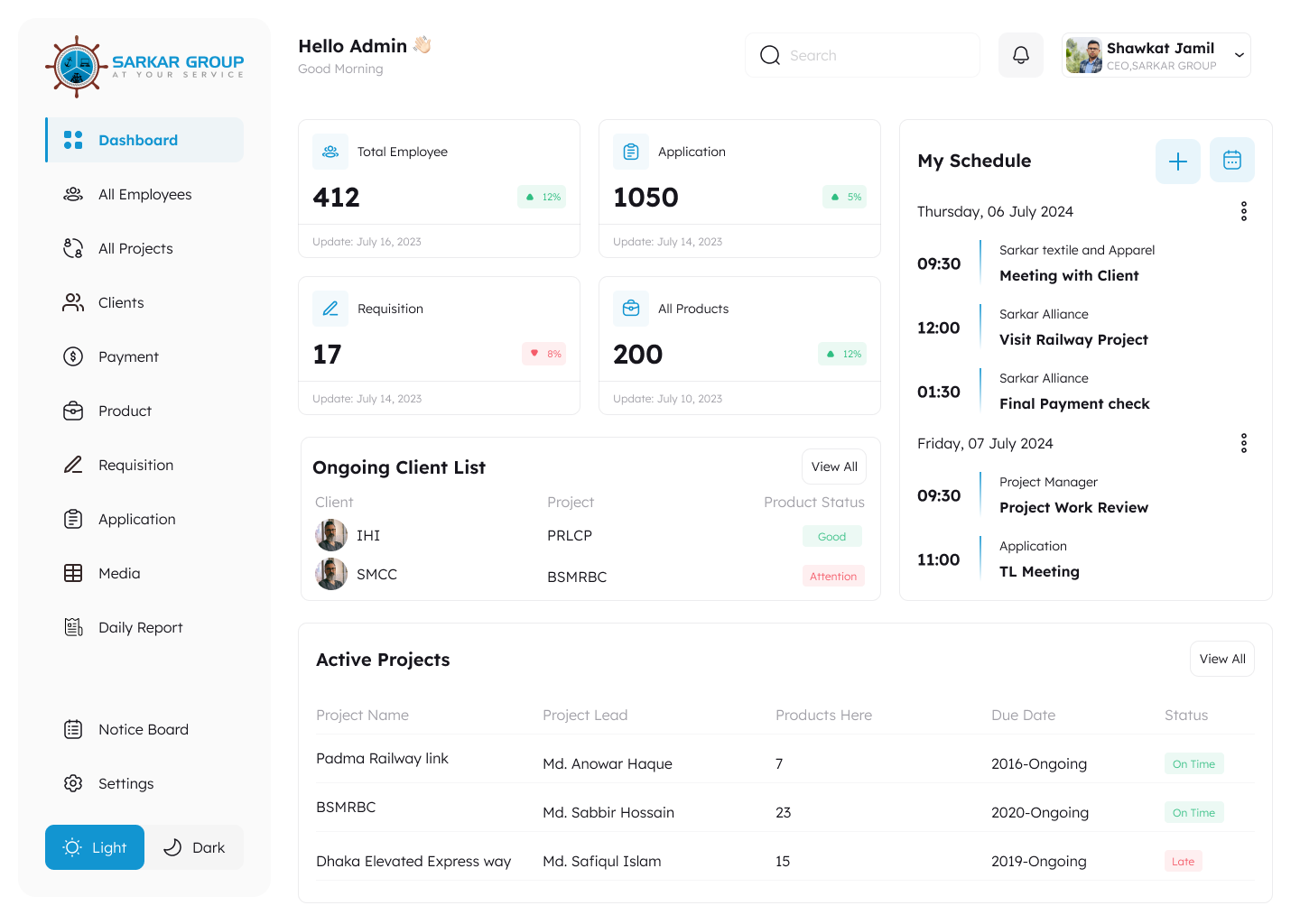This screenshot has width=1300, height=924.
Task: Click the Requisition card pencil icon
Action: point(330,309)
